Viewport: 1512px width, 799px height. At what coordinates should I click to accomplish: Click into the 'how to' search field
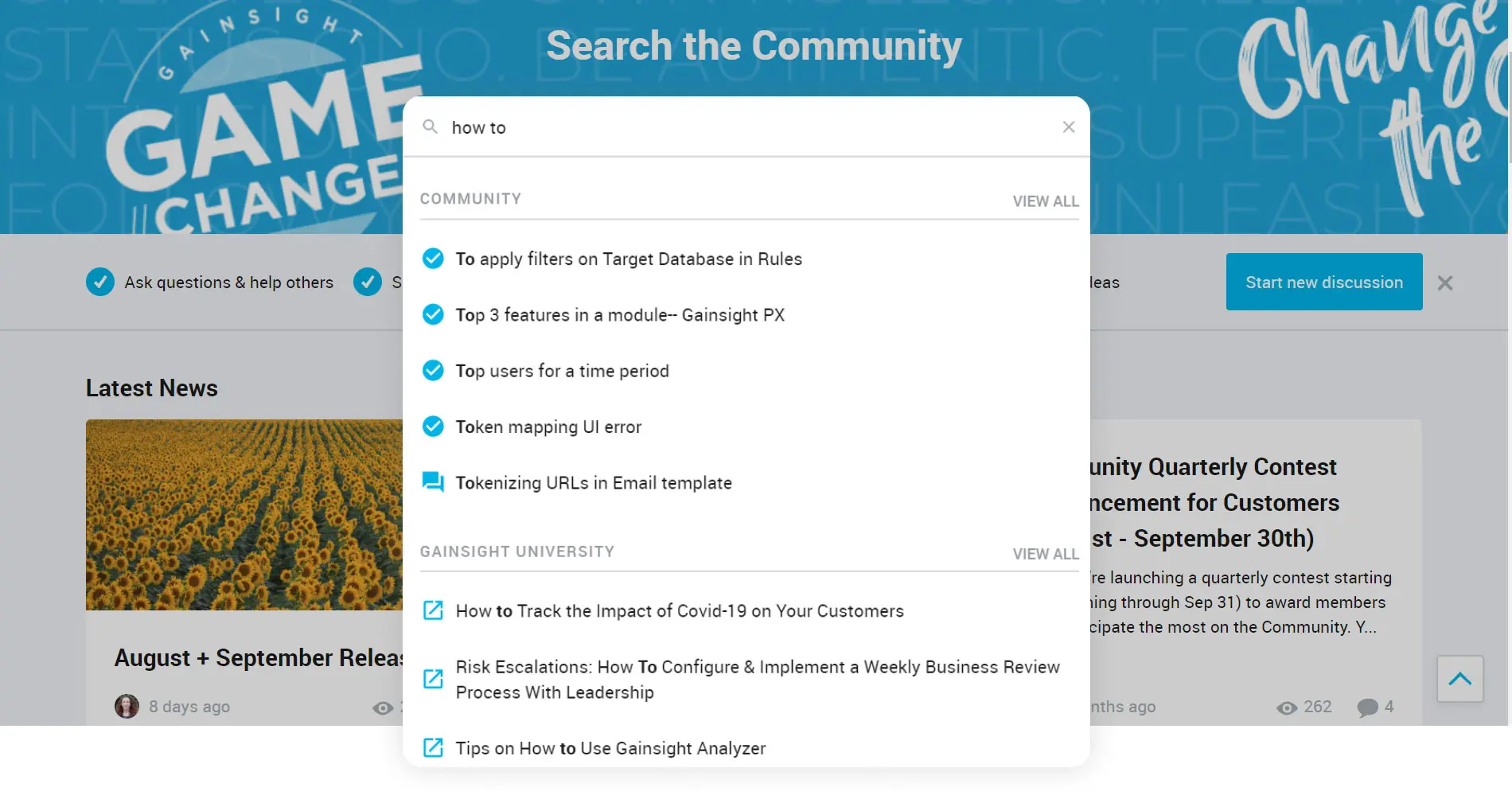(748, 127)
